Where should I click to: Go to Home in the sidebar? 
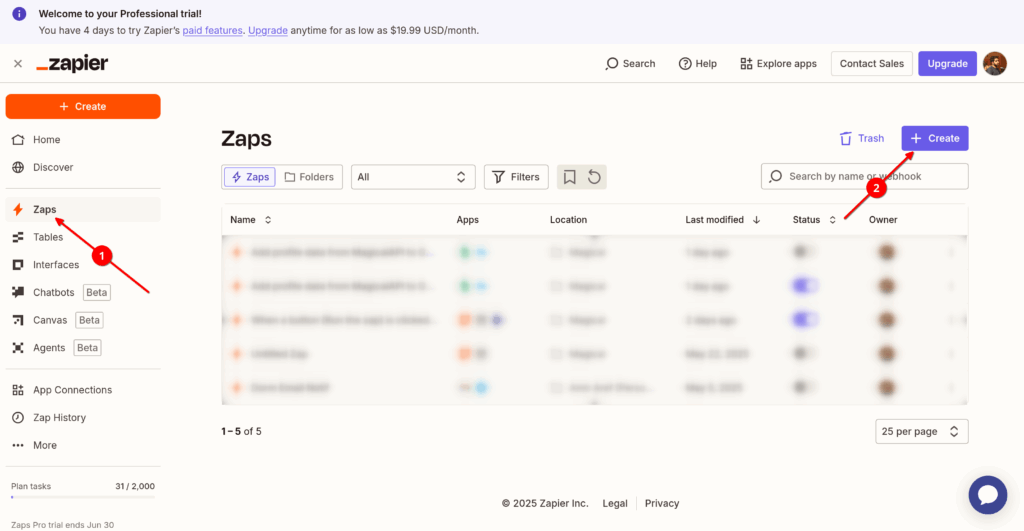click(x=83, y=140)
